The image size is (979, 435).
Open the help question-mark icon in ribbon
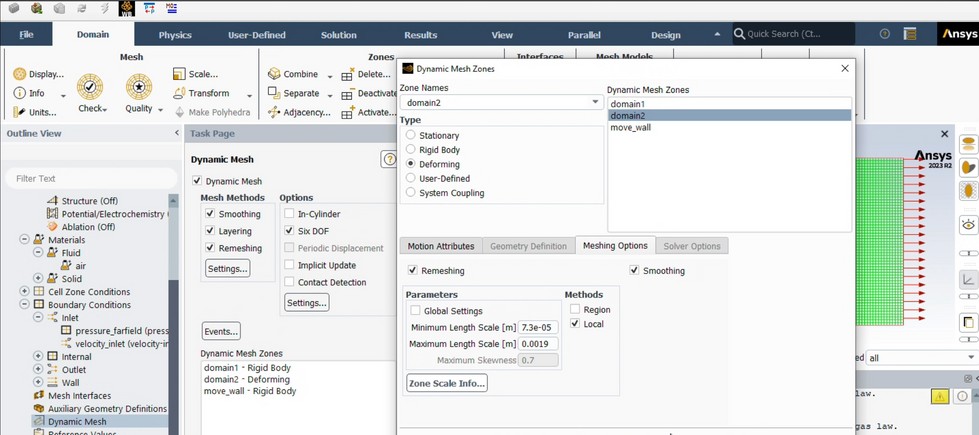[x=885, y=34]
